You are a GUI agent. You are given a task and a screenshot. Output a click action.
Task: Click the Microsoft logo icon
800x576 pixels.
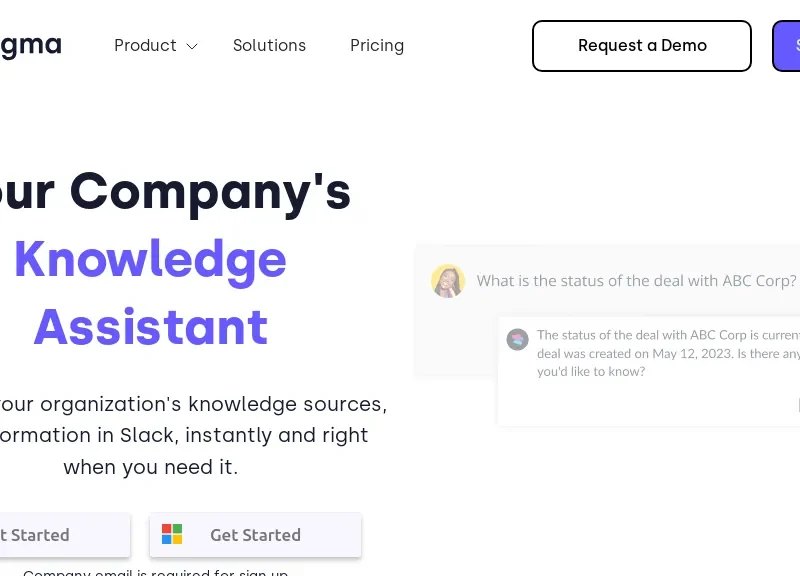coord(172,535)
